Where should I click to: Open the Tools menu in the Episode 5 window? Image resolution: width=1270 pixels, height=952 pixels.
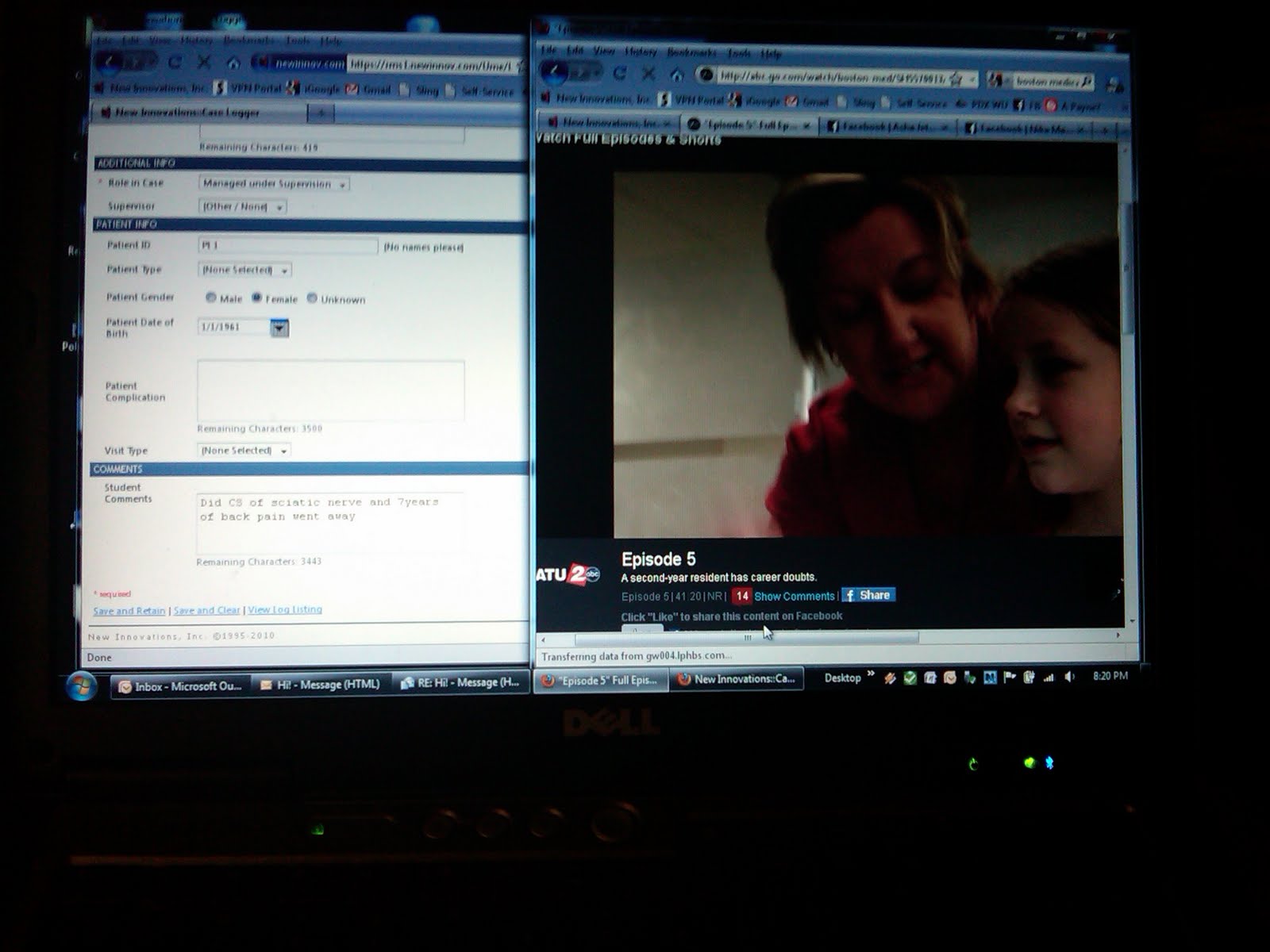[x=739, y=52]
